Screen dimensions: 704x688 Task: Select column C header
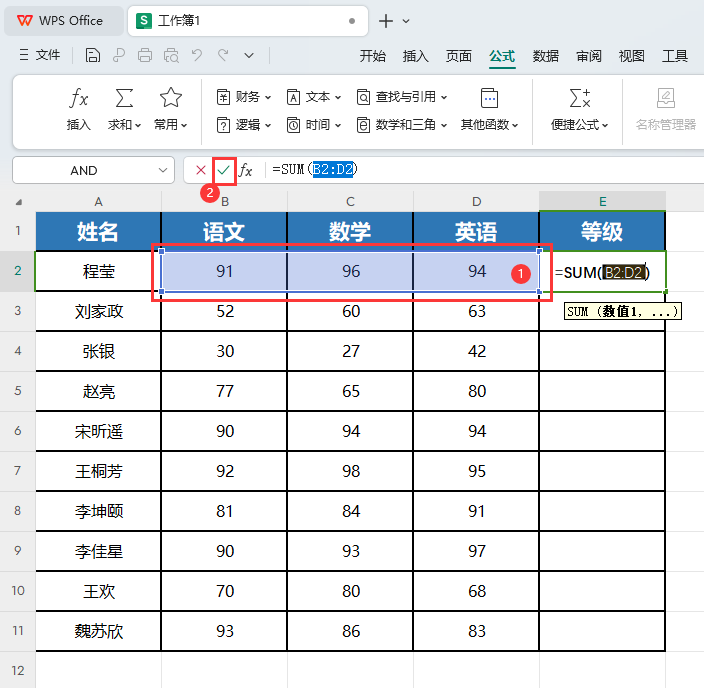coord(350,202)
